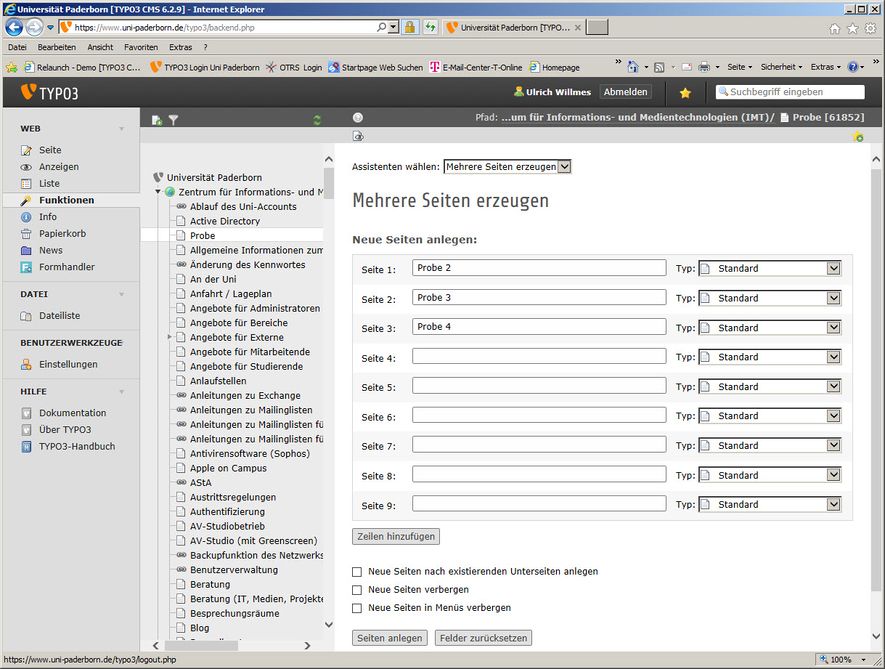Click the Formhandler module icon
This screenshot has width=885, height=669.
tap(27, 267)
